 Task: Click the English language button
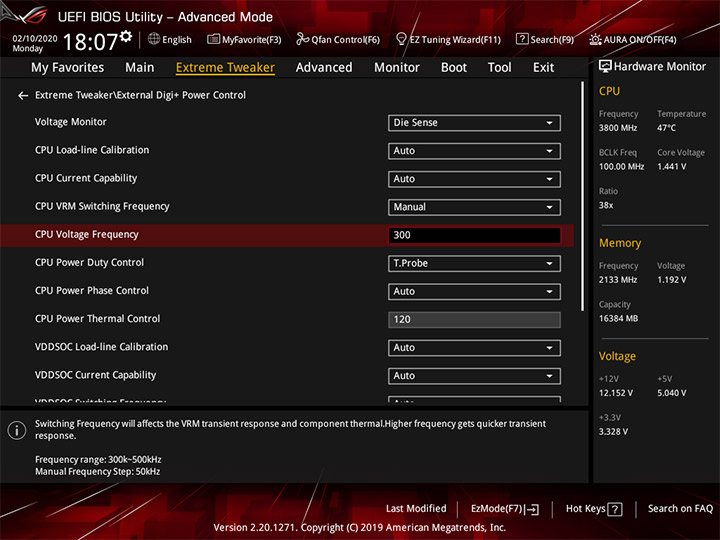pos(170,39)
